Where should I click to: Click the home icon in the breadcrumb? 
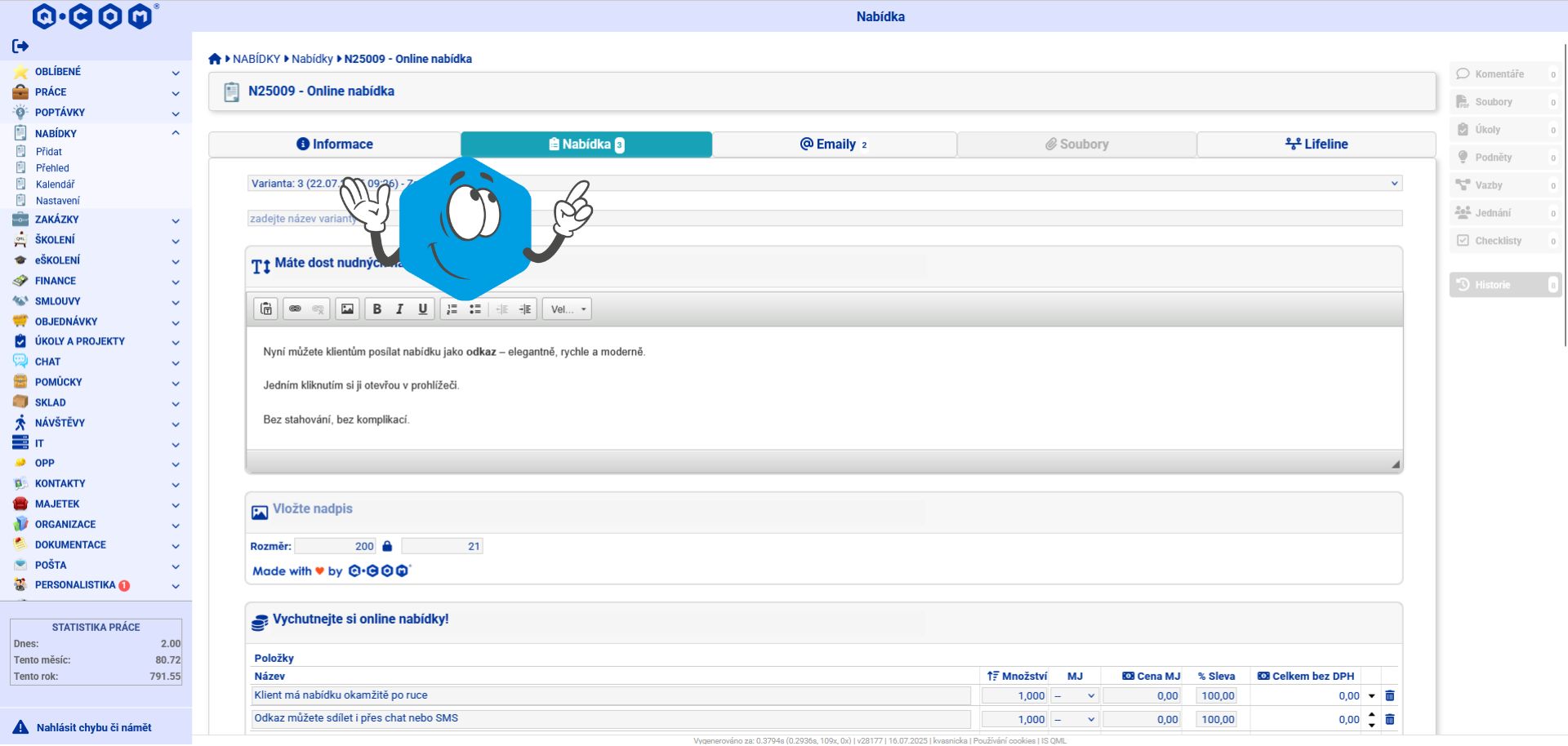point(215,59)
